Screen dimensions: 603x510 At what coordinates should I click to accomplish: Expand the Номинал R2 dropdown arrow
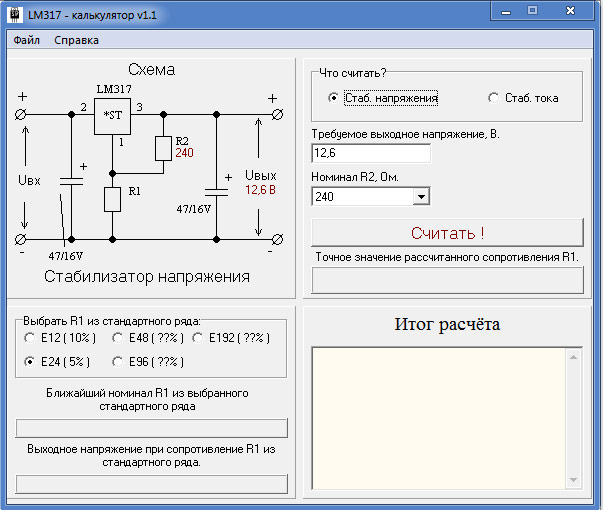coord(421,197)
